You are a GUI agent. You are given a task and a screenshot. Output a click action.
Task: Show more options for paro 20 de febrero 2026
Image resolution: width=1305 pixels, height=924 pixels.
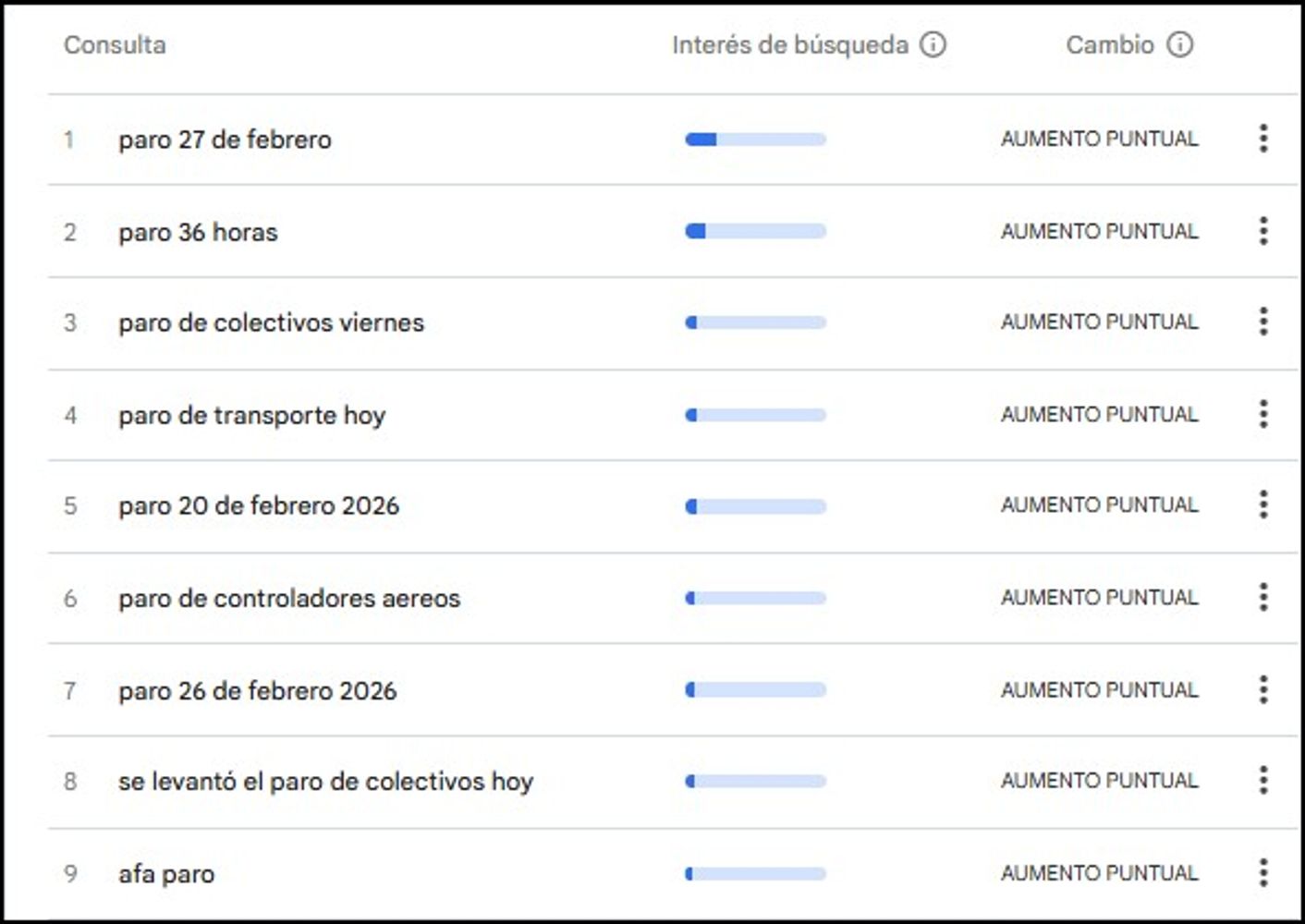pos(1263,505)
